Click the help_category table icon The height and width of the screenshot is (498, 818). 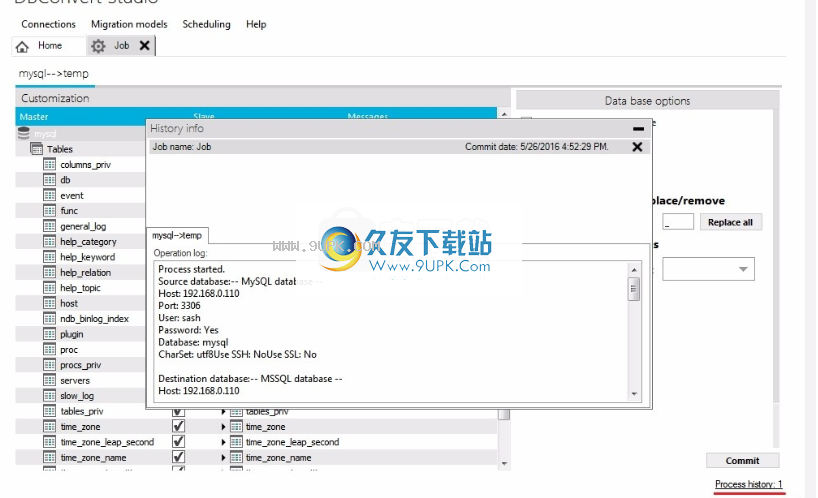pos(50,241)
